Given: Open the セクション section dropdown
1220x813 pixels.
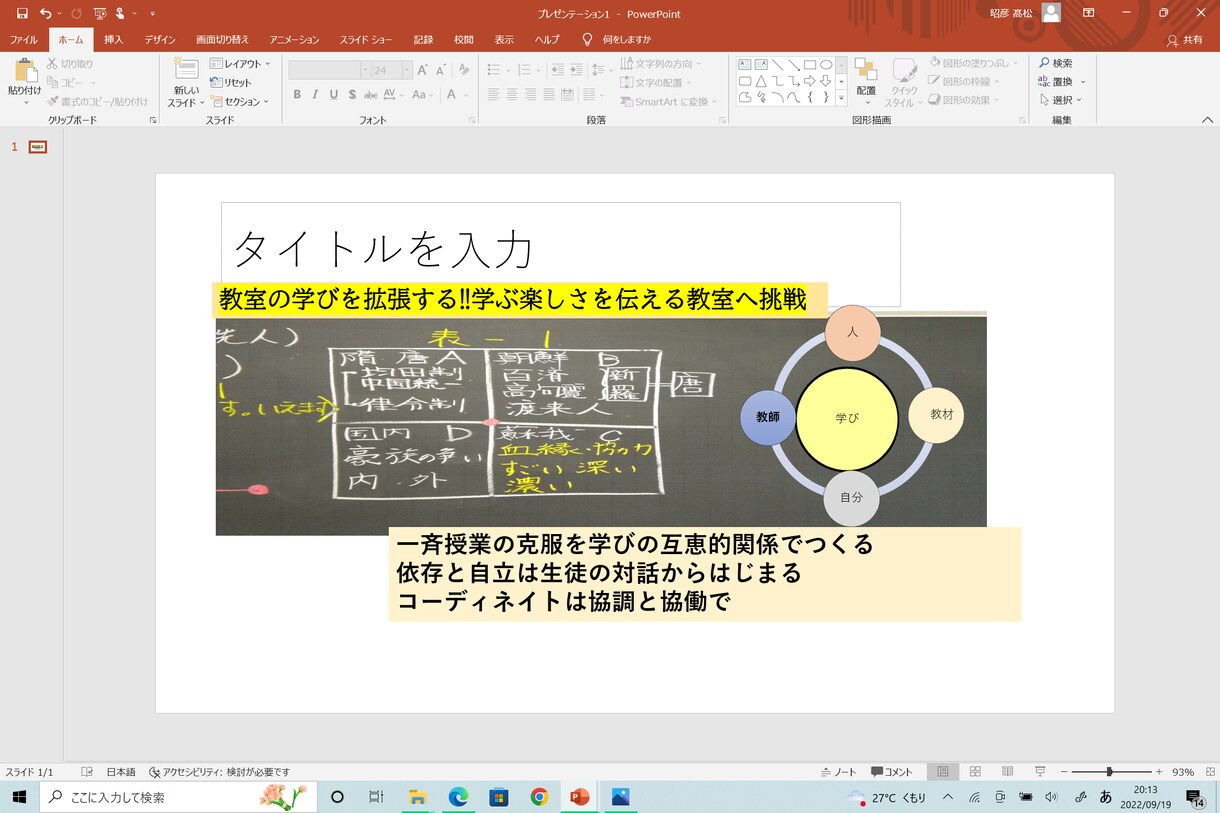Looking at the screenshot, I should click(x=239, y=101).
